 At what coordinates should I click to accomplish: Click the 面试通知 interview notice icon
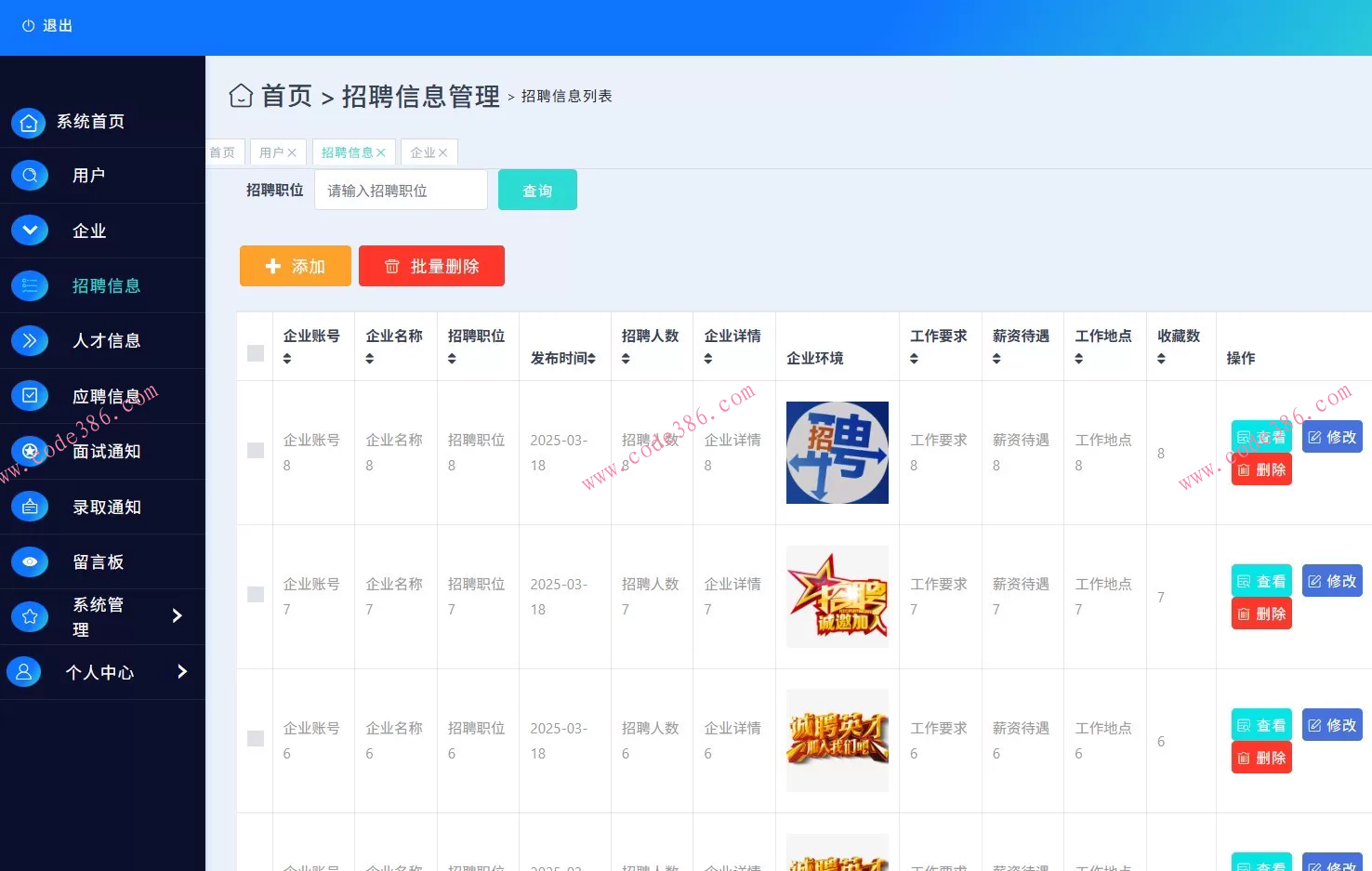(29, 451)
